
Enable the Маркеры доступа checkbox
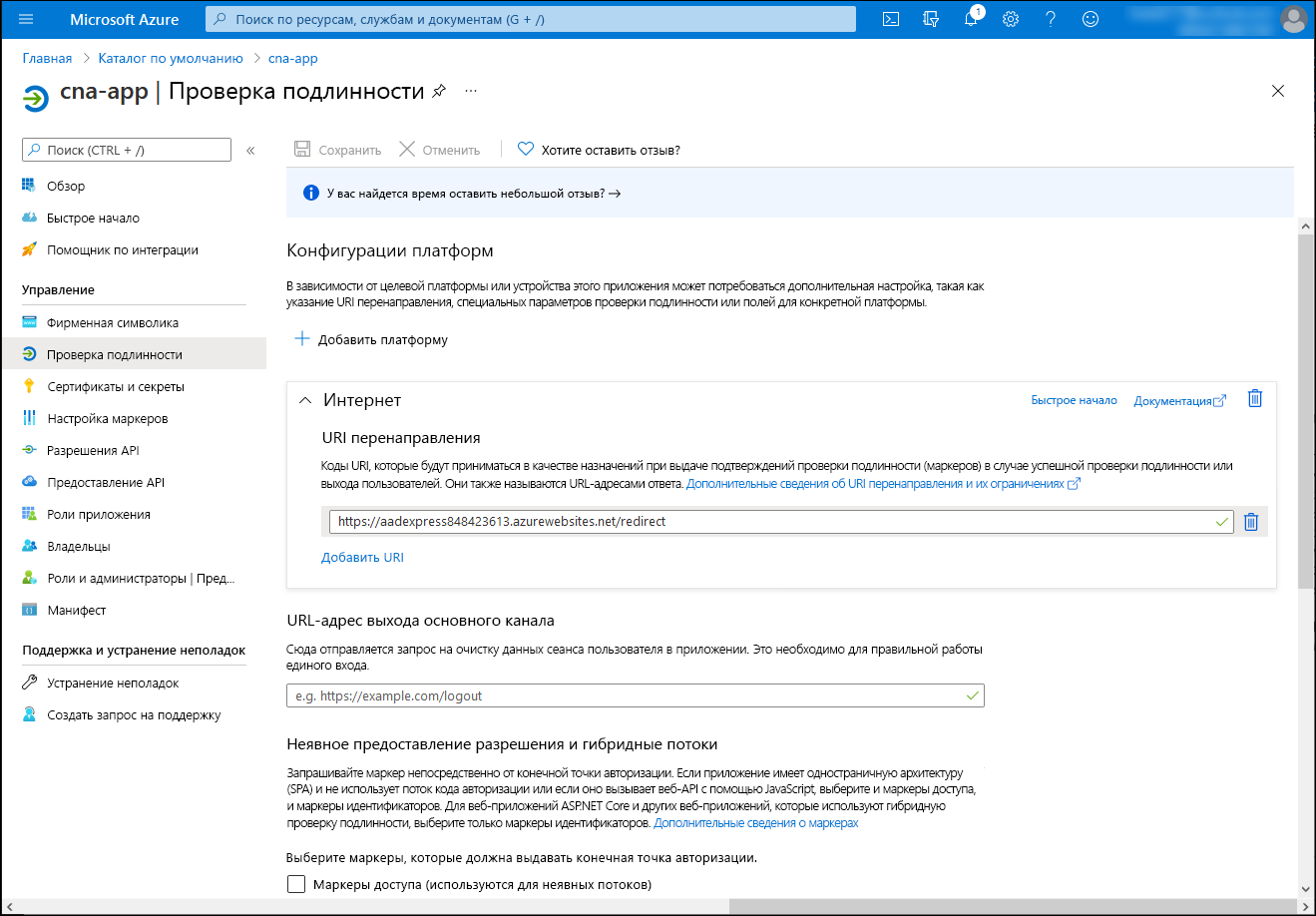(296, 884)
